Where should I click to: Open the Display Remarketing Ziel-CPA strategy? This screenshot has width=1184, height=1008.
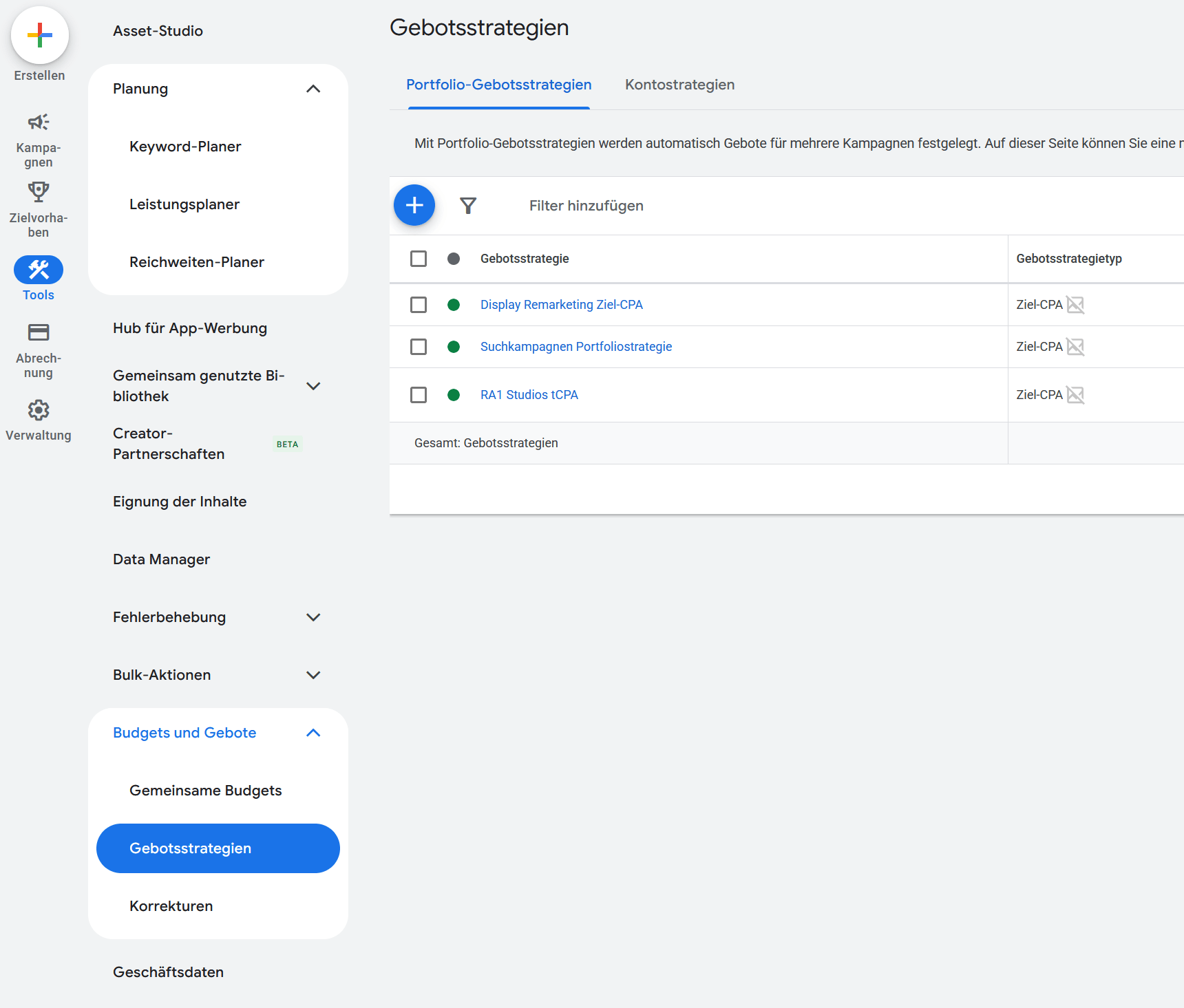coord(561,304)
